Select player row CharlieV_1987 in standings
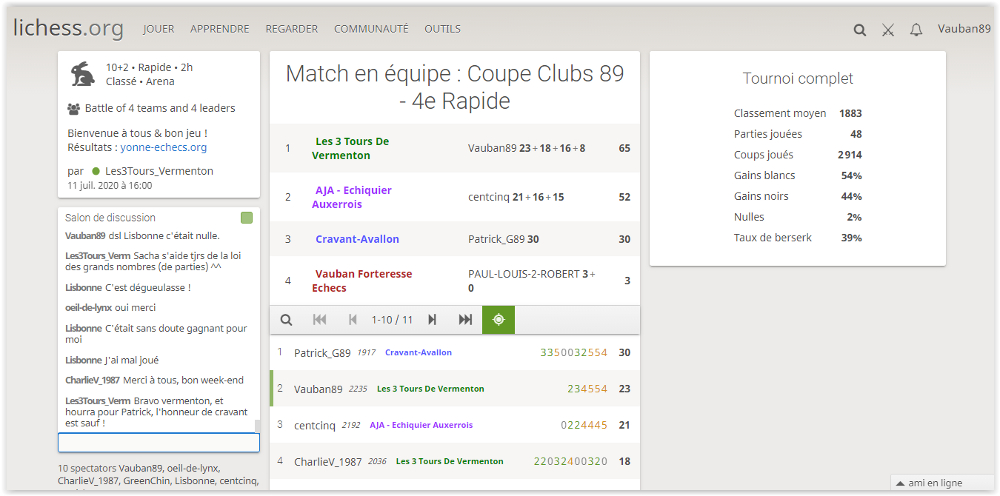Image resolution: width=1000 pixels, height=496 pixels. pyautogui.click(x=455, y=461)
